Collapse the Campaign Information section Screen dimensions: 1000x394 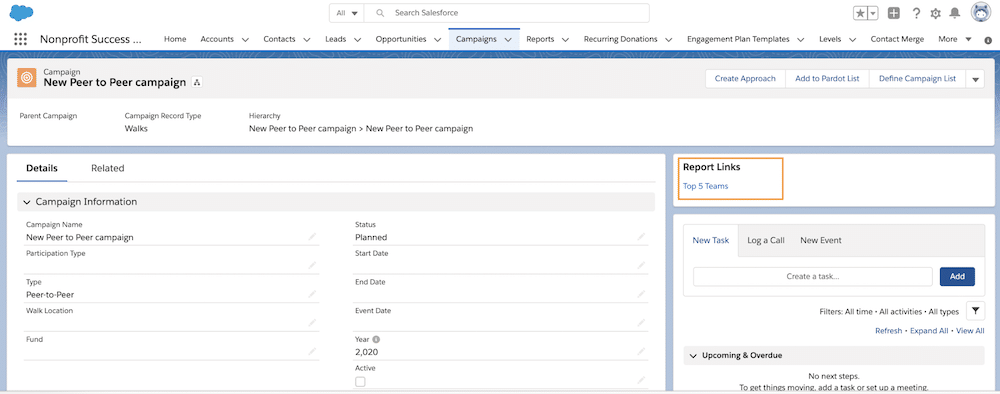[27, 202]
